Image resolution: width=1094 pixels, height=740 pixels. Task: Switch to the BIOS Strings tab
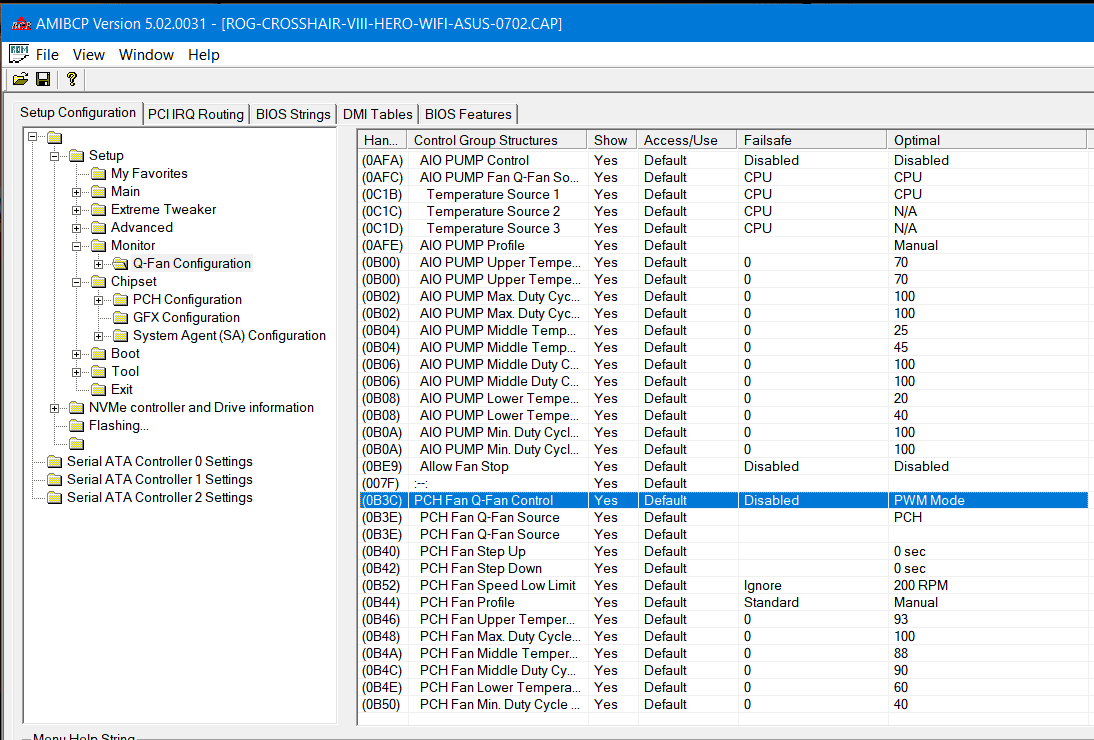click(x=293, y=114)
